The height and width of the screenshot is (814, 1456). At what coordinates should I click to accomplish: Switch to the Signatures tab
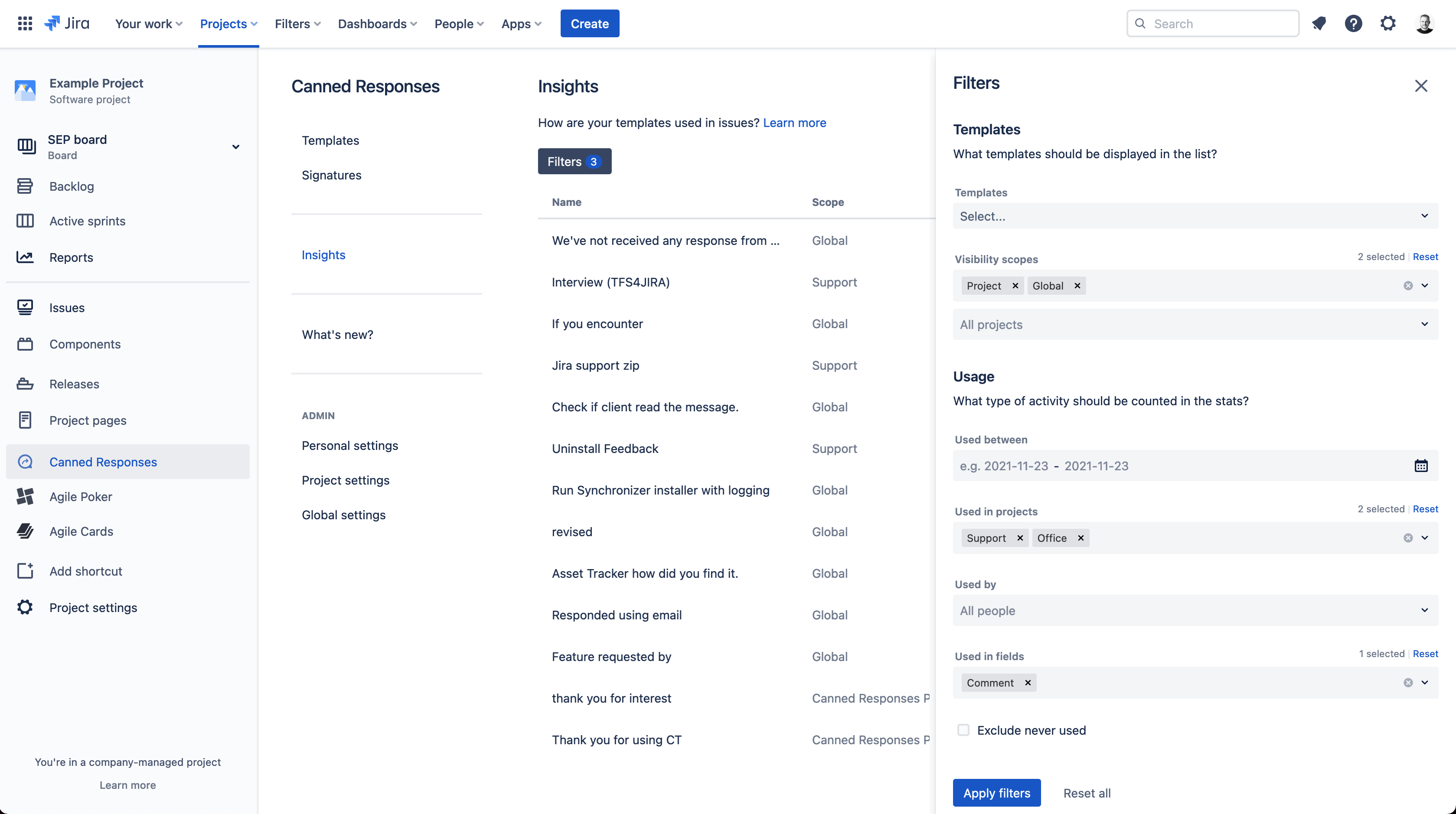tap(331, 175)
